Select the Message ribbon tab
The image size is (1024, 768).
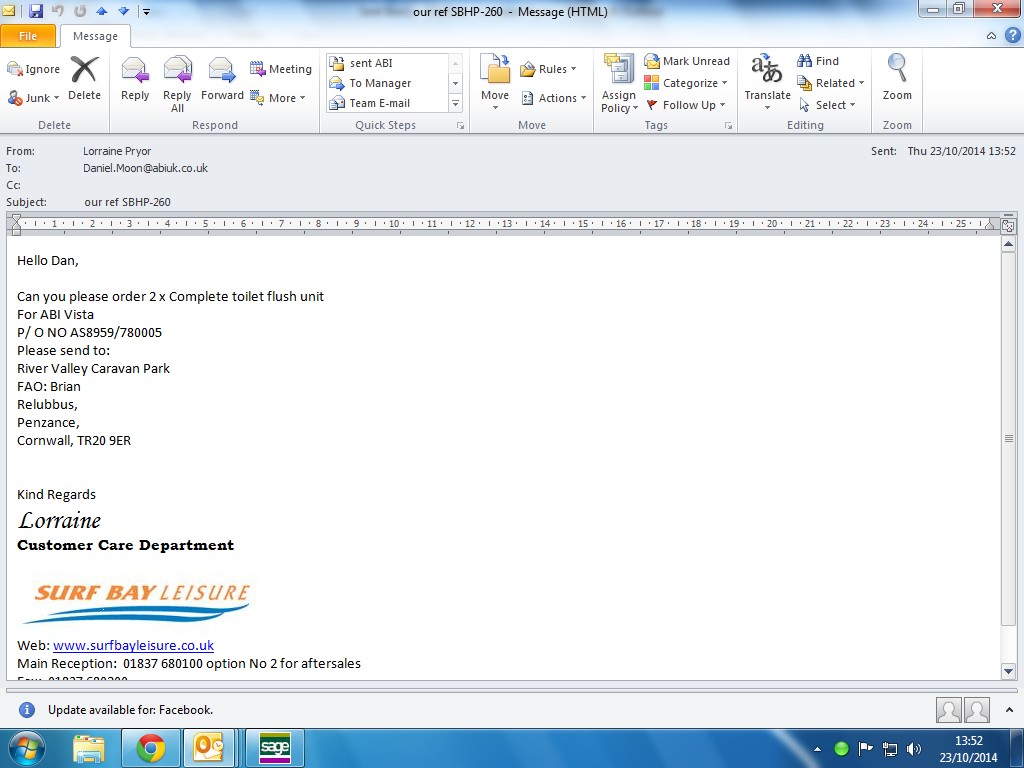click(95, 36)
